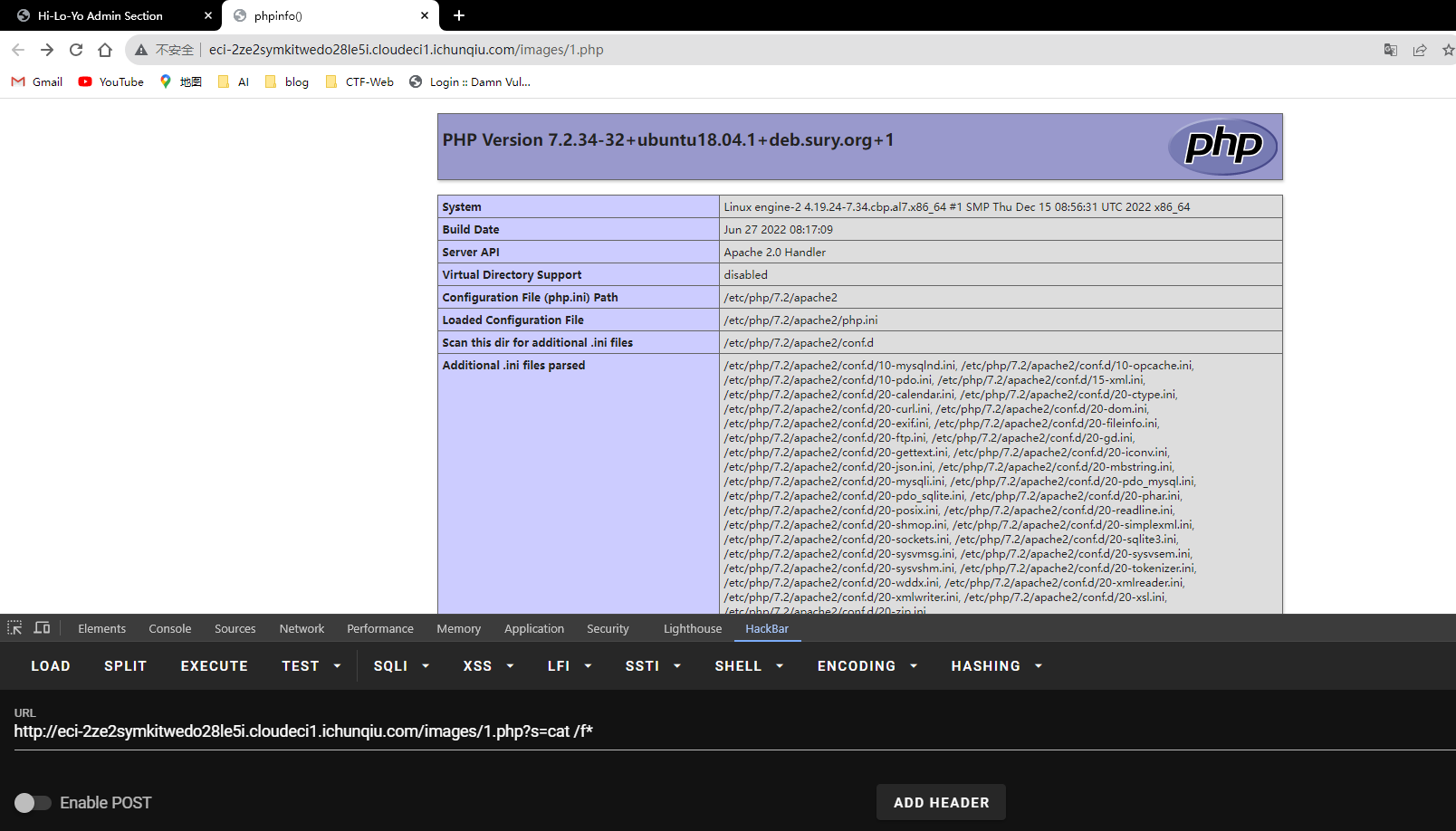
Task: Open the blog bookmarks folder
Action: 287,81
